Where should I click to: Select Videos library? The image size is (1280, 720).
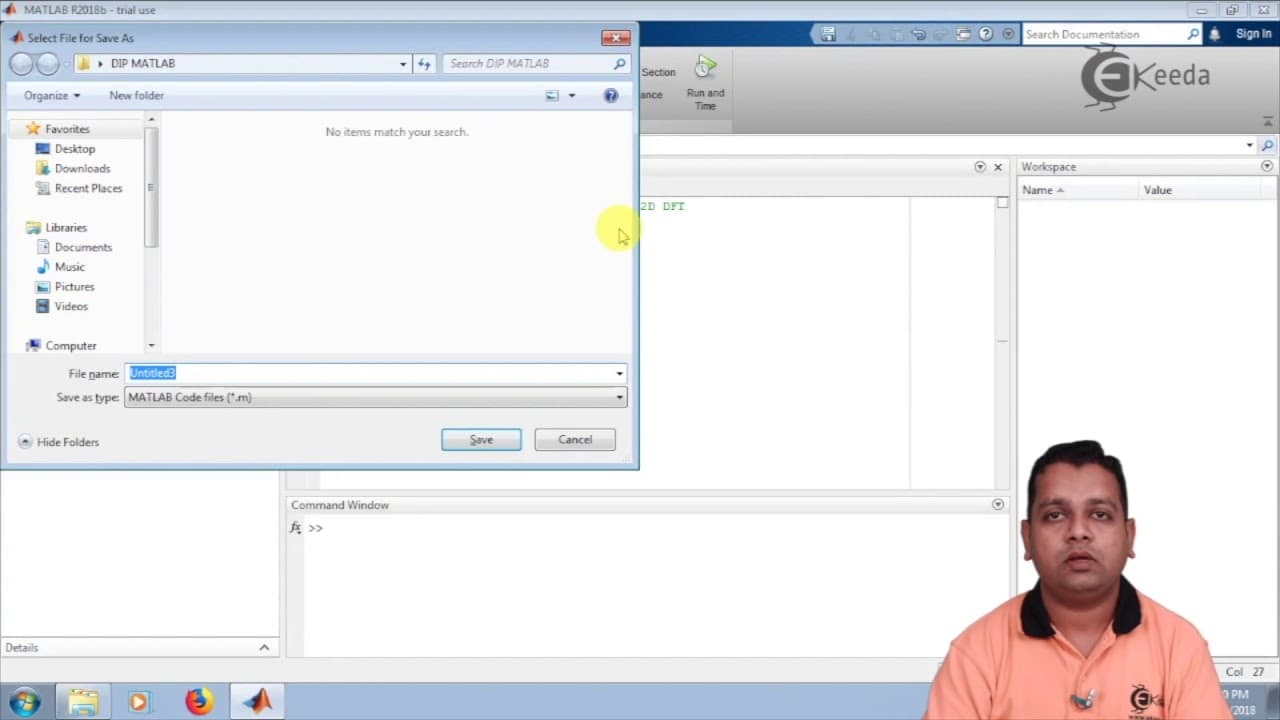(x=71, y=306)
